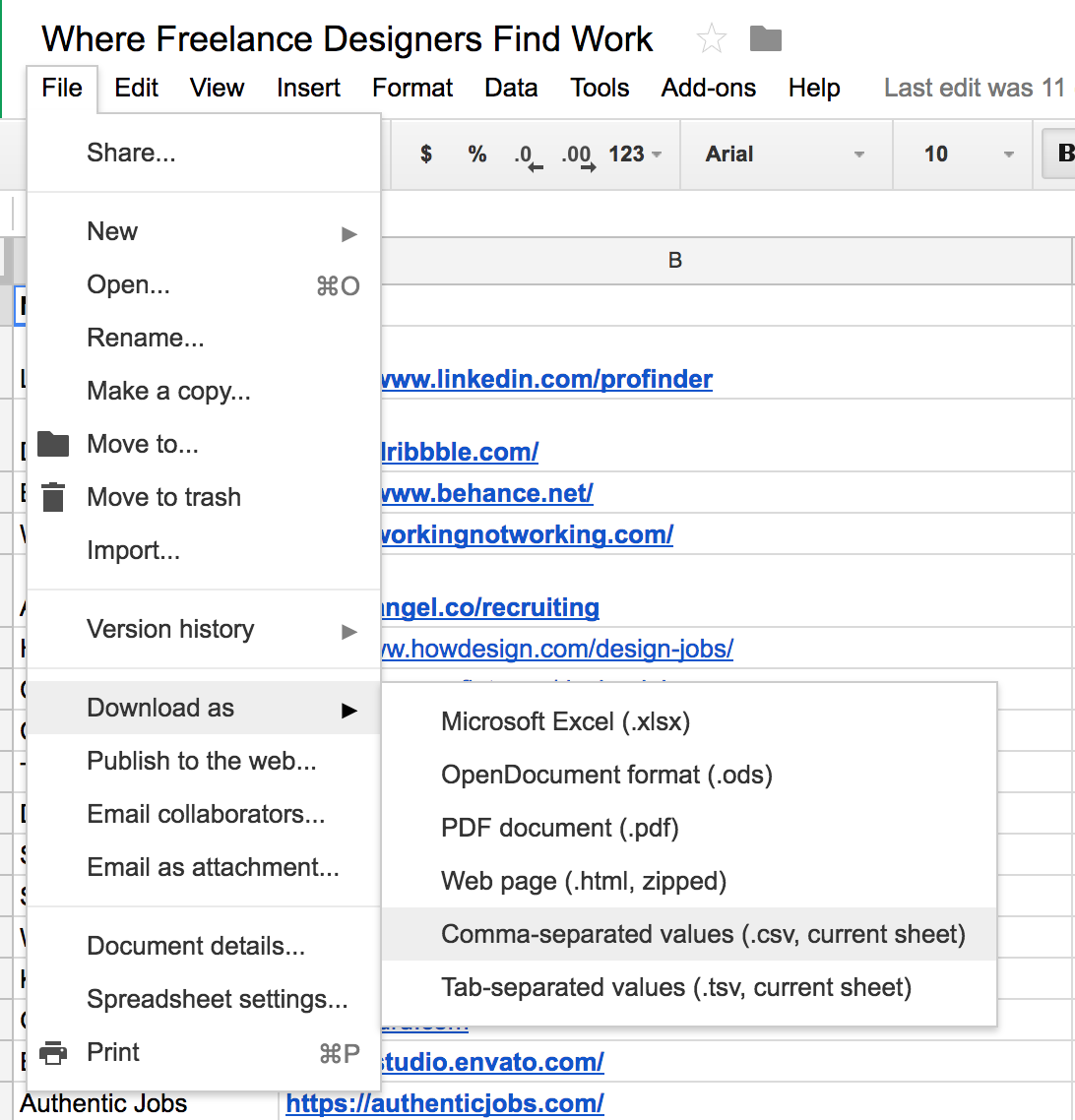Format as percent
Viewport: 1075px width, 1120px height.
(477, 154)
